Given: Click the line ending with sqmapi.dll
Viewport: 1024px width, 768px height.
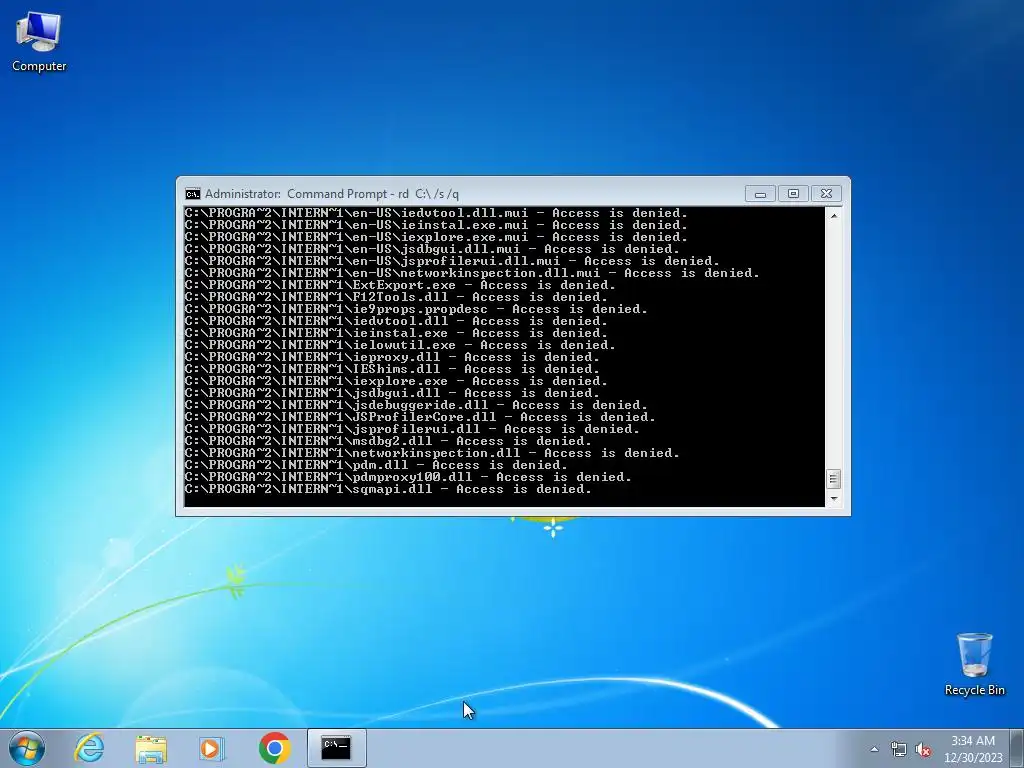Looking at the screenshot, I should tap(388, 489).
